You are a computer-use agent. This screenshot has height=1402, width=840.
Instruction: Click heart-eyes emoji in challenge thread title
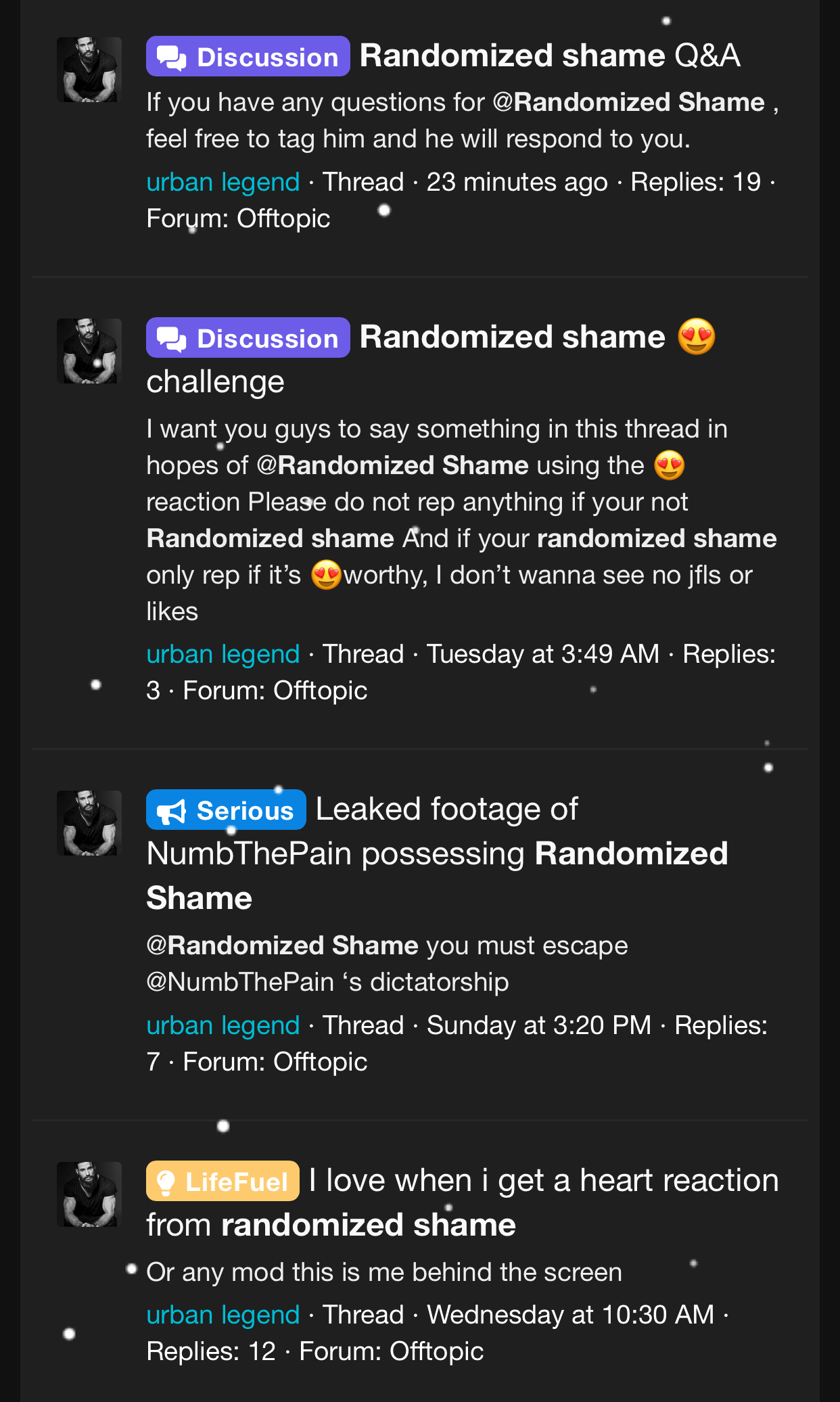[x=696, y=337]
